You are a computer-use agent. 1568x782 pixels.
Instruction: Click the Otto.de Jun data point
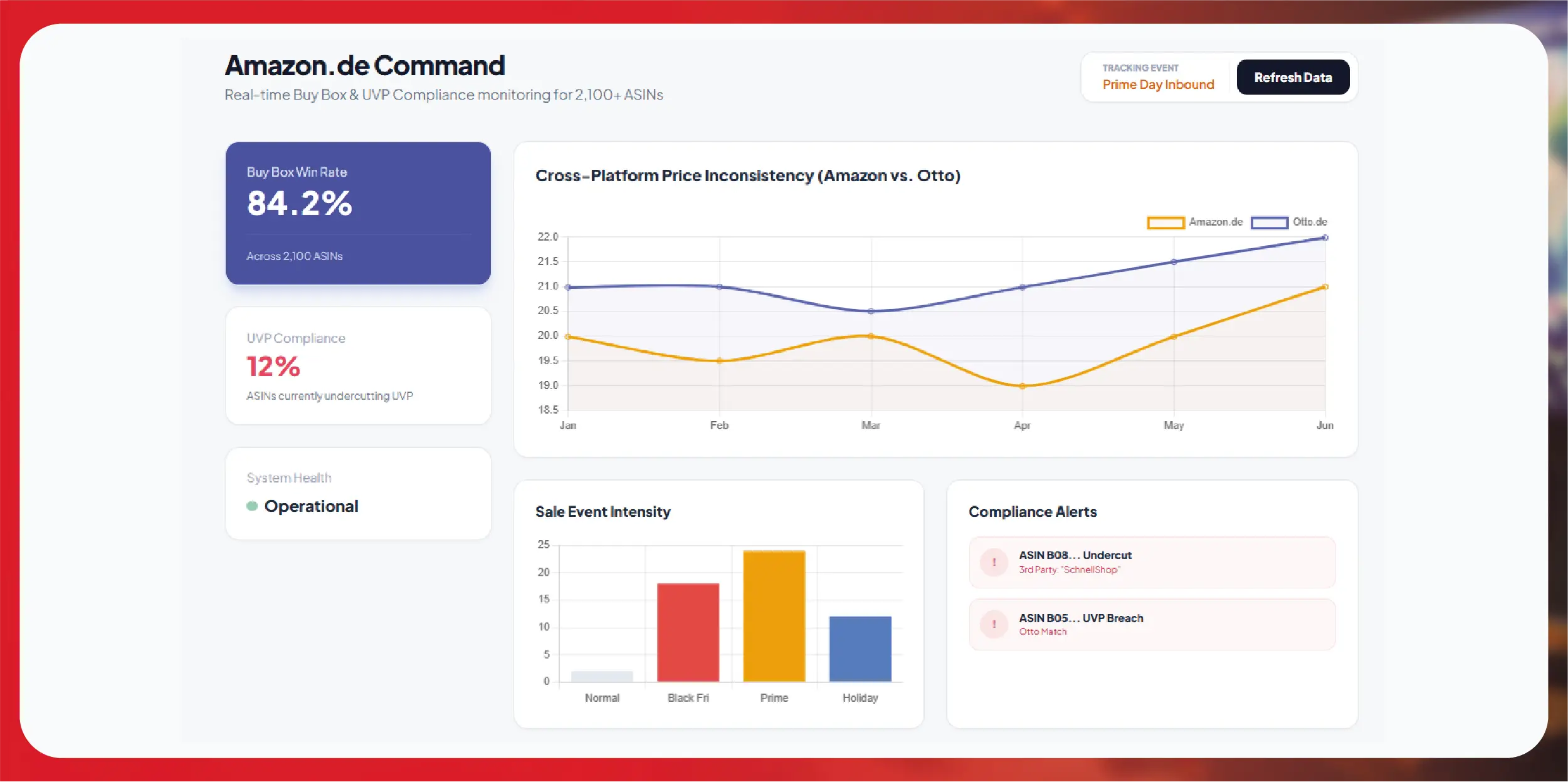1325,237
